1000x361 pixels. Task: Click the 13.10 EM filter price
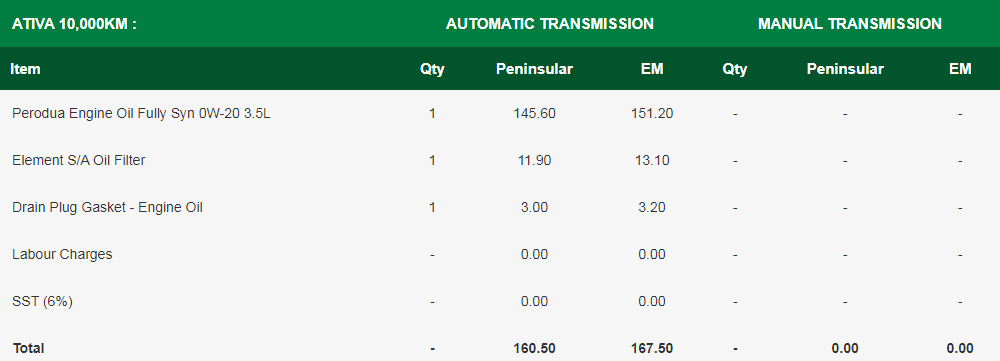pos(652,161)
